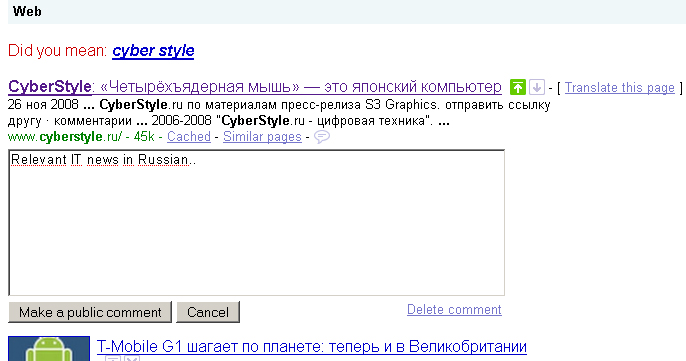Cancel the comment
Screen dimensions: 686x361
click(x=208, y=312)
